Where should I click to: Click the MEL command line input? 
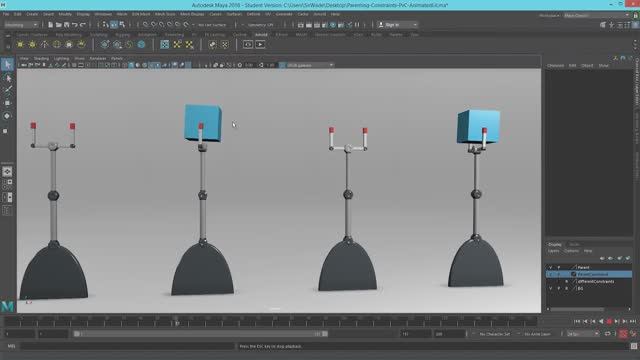[127, 346]
